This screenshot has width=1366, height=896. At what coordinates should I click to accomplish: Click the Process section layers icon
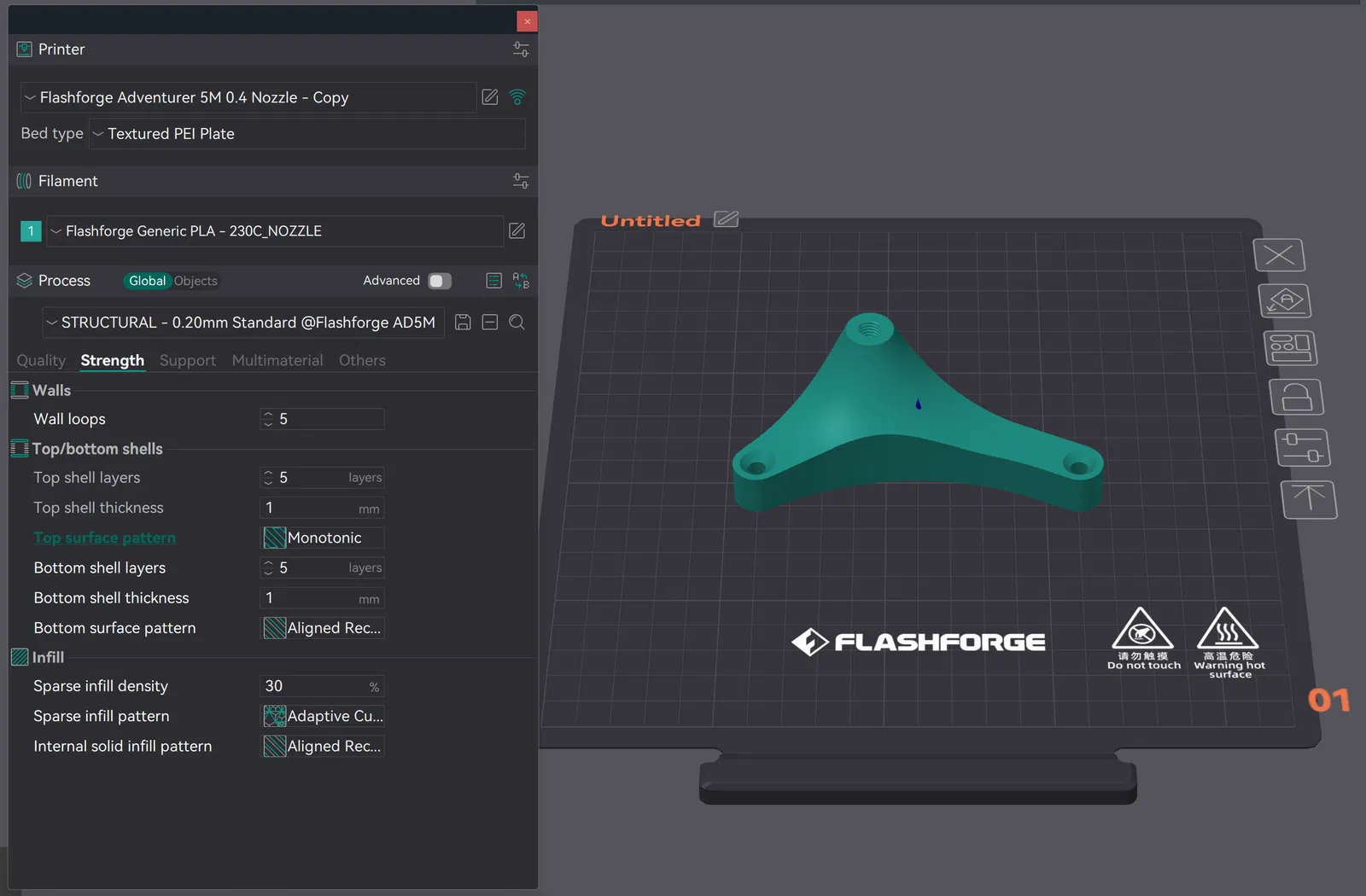coord(24,281)
